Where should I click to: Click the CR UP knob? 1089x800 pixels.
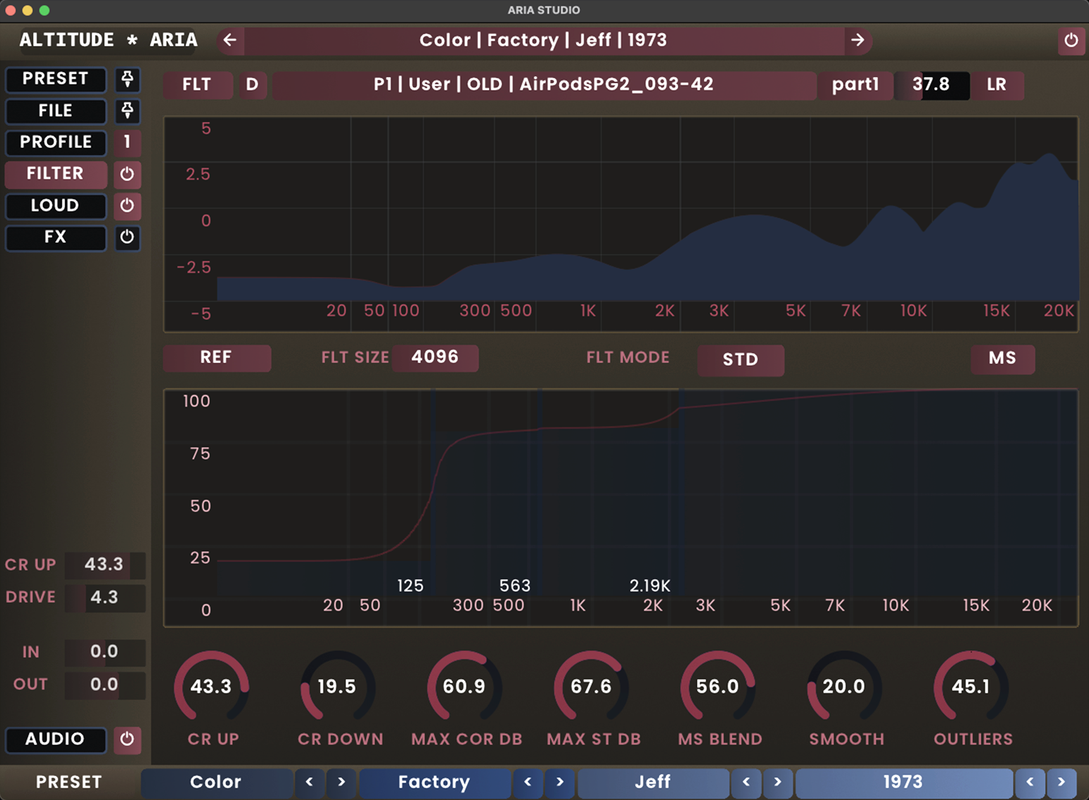pyautogui.click(x=211, y=688)
